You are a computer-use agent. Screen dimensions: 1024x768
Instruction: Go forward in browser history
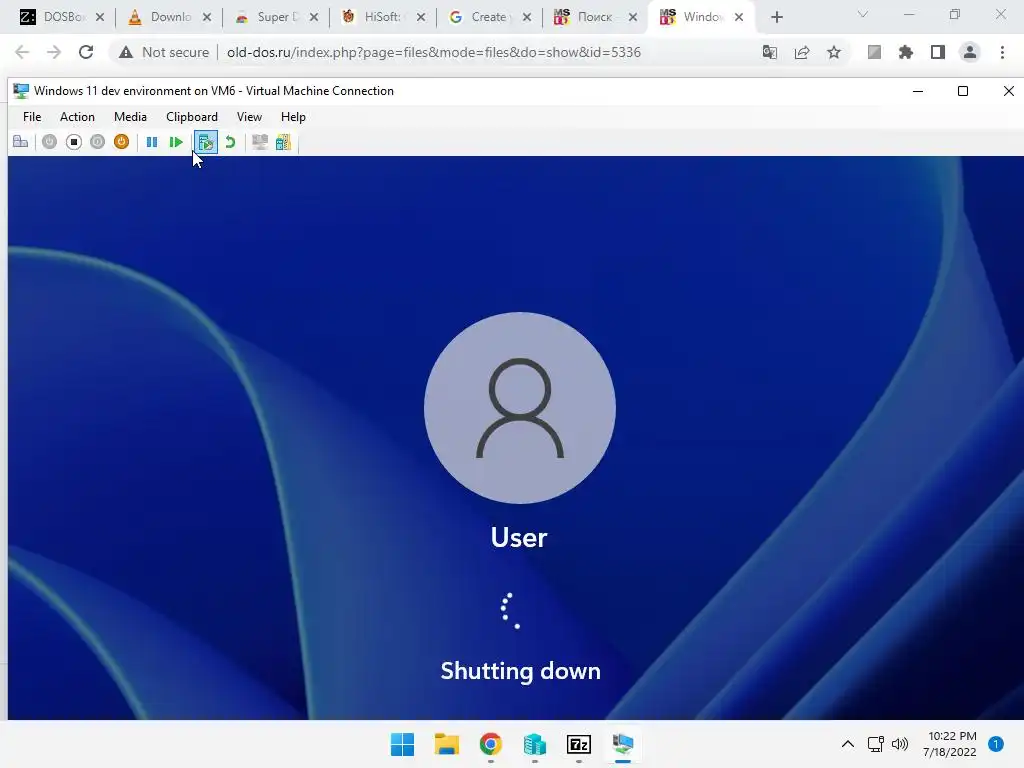pyautogui.click(x=54, y=52)
